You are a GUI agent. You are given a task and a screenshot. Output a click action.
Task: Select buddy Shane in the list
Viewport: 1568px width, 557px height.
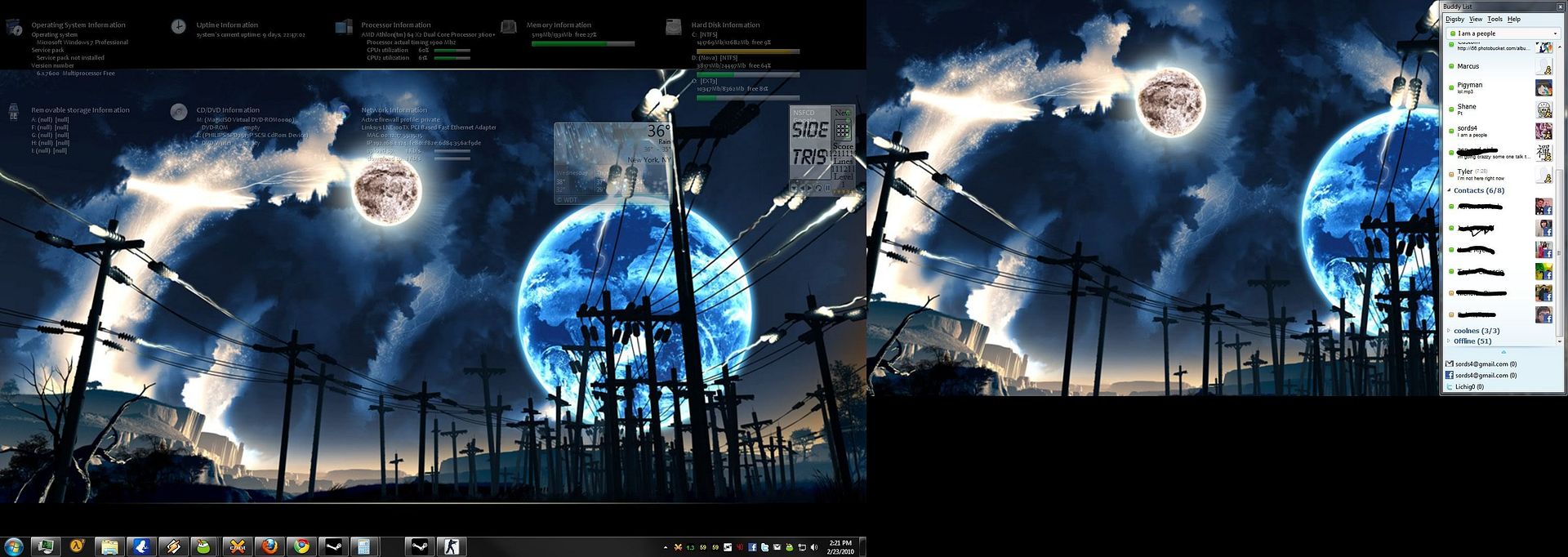(x=1501, y=109)
